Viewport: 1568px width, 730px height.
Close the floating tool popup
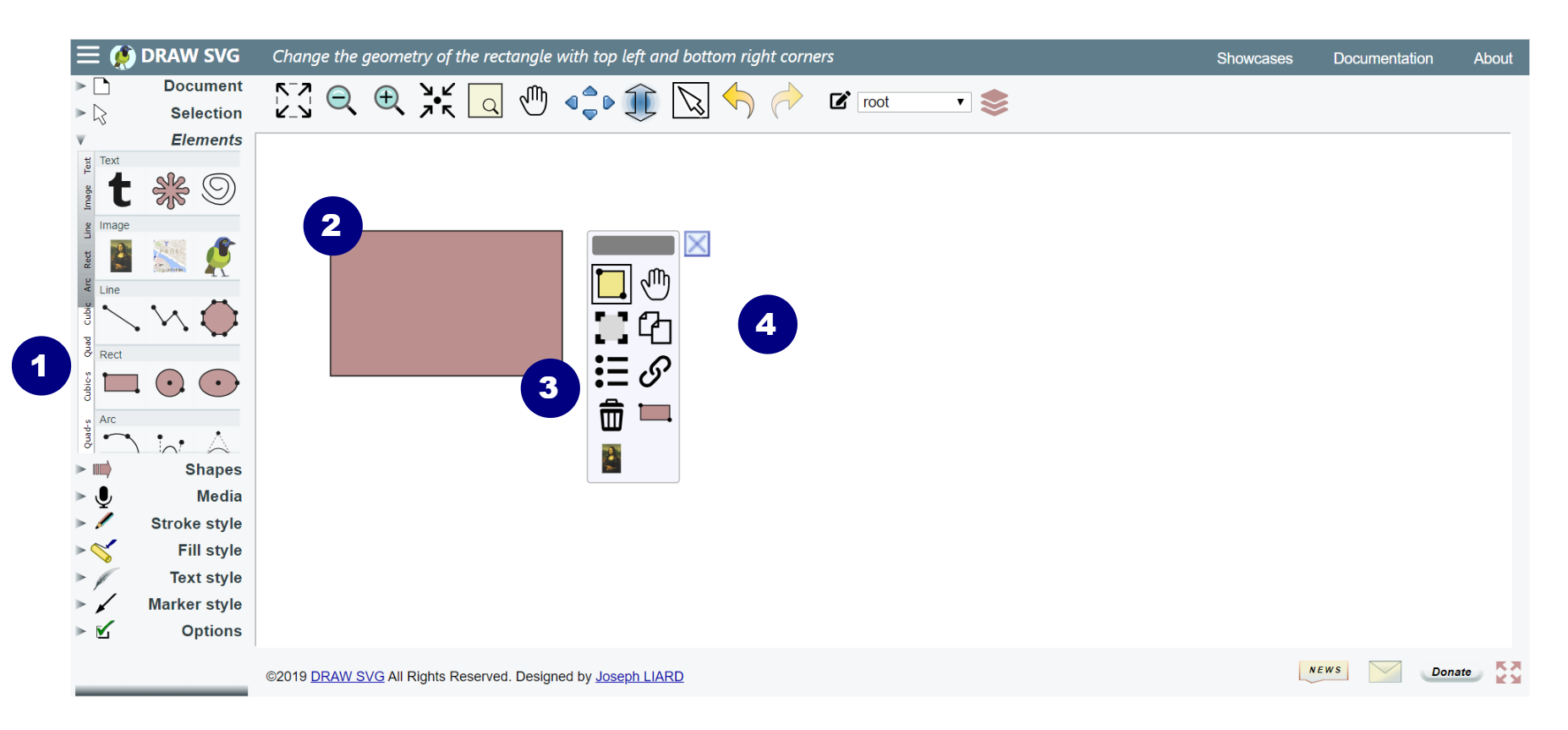pyautogui.click(x=697, y=244)
